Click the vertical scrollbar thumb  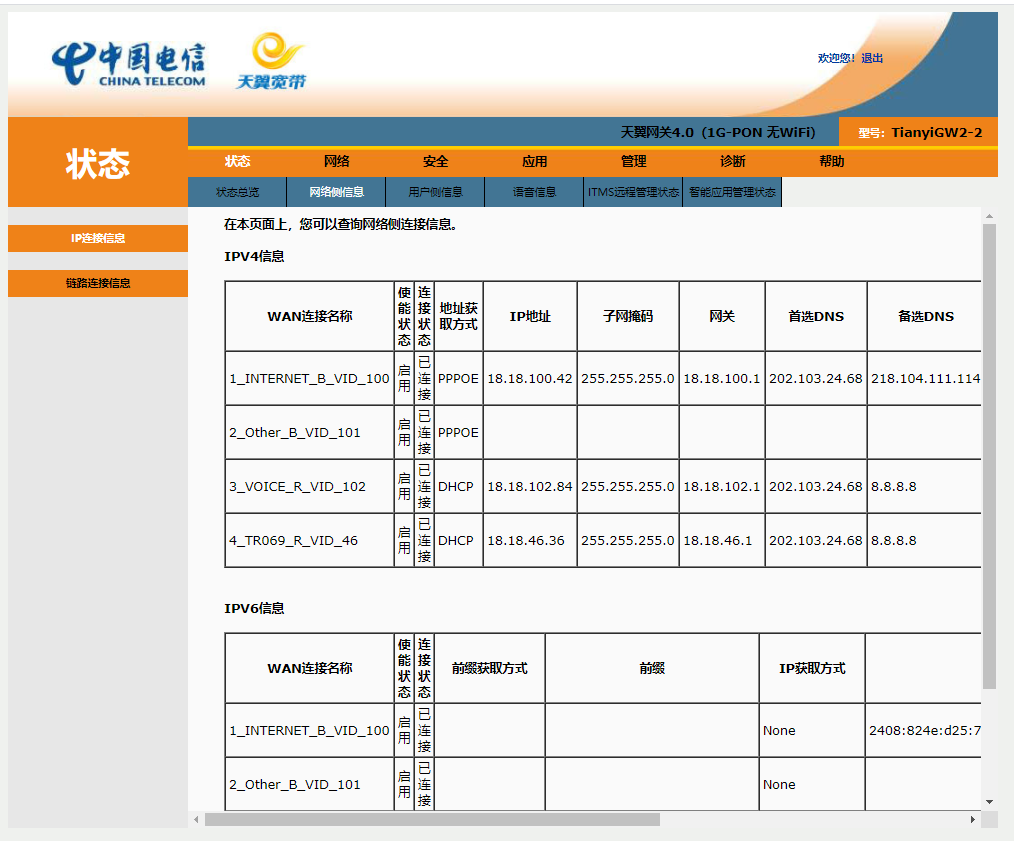[x=989, y=456]
